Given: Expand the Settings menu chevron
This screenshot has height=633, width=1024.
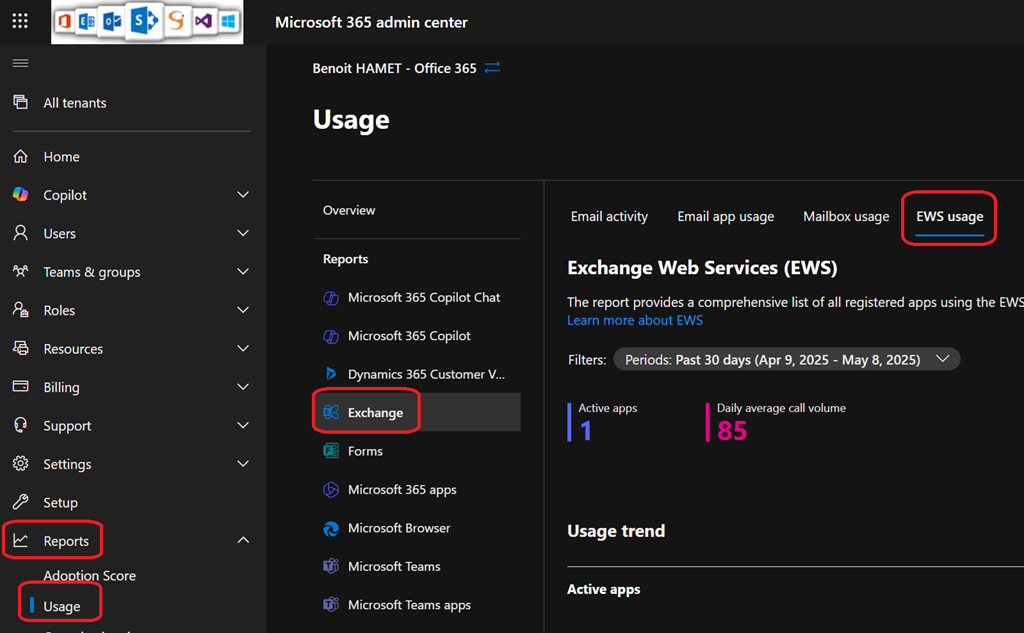Looking at the screenshot, I should (243, 464).
